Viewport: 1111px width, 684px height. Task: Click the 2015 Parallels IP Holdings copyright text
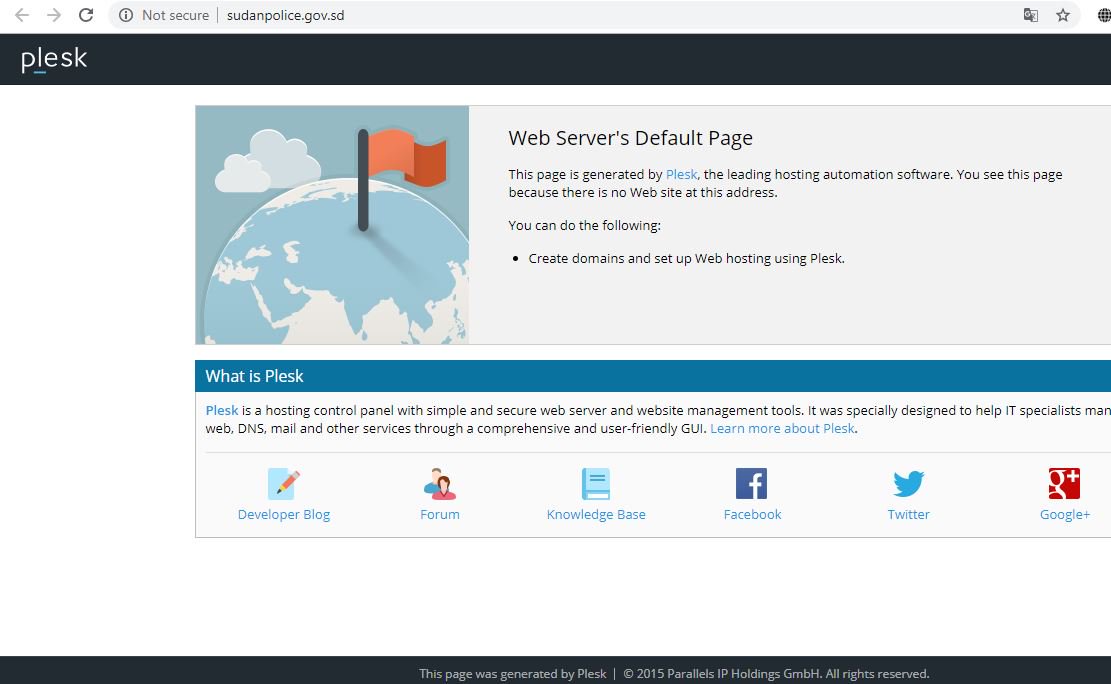[x=776, y=674]
